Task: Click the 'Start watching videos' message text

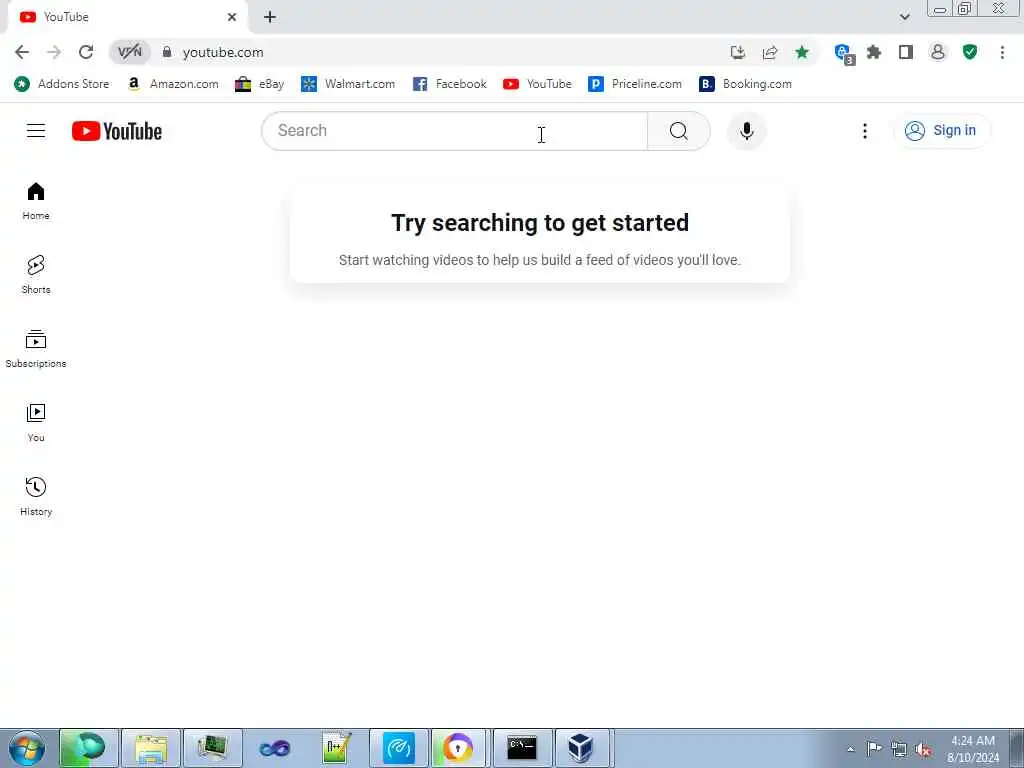Action: pyautogui.click(x=540, y=260)
